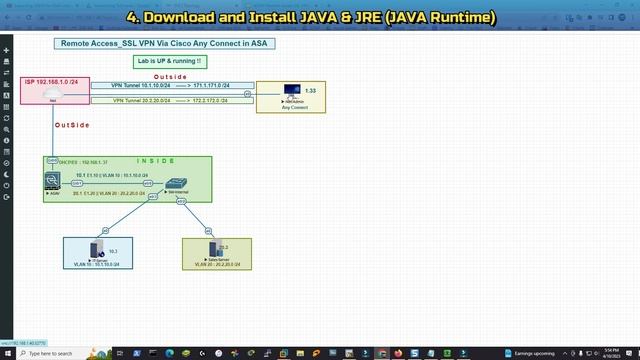Click the e0/0 interface label left of switch

point(148,184)
